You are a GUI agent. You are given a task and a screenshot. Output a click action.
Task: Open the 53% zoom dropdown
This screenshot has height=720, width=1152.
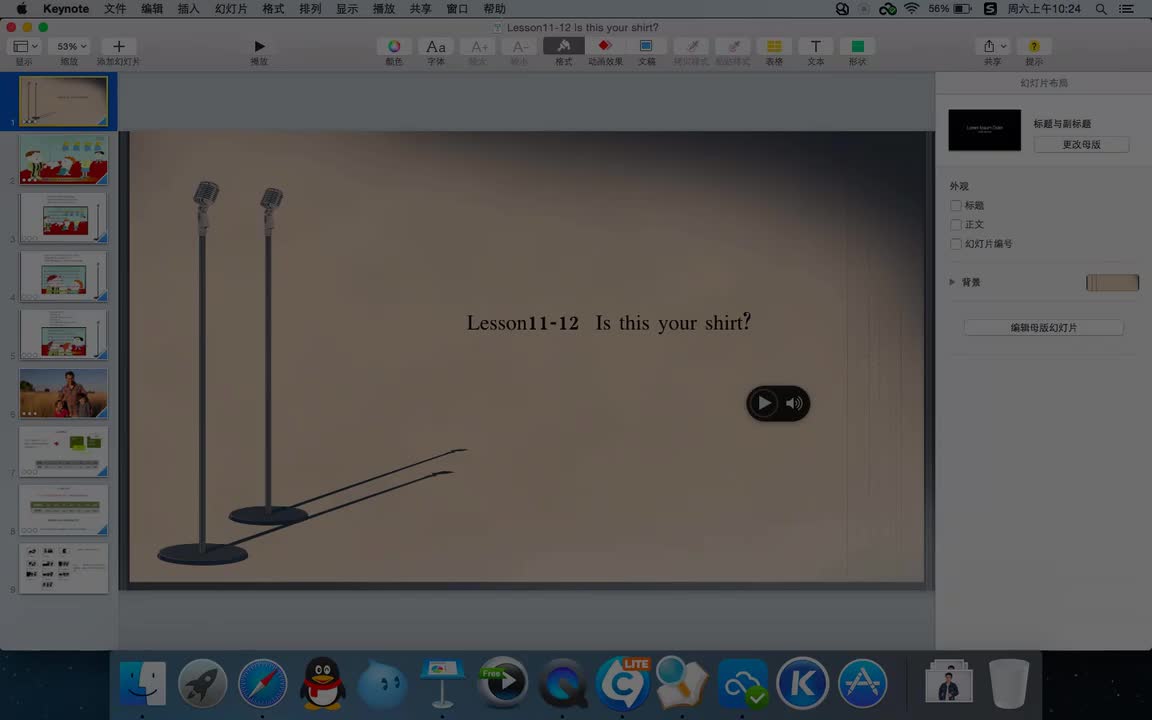70,46
